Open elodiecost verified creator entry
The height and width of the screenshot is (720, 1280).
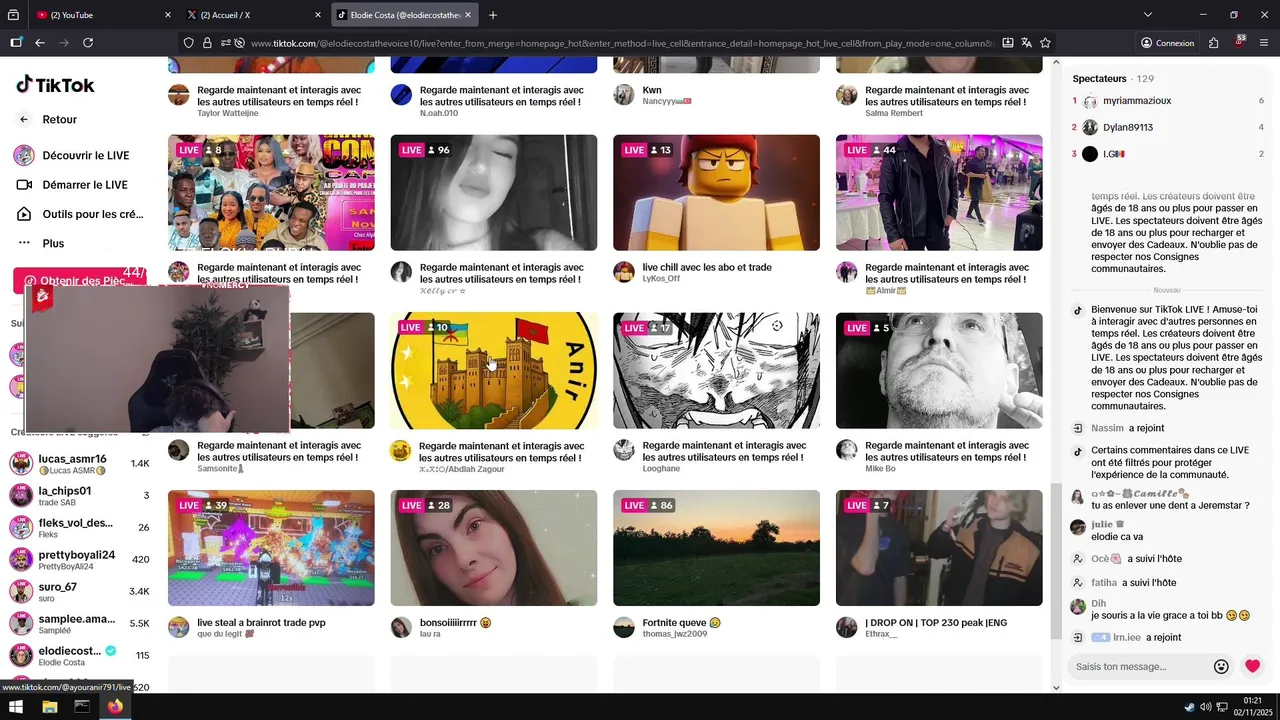coord(80,655)
